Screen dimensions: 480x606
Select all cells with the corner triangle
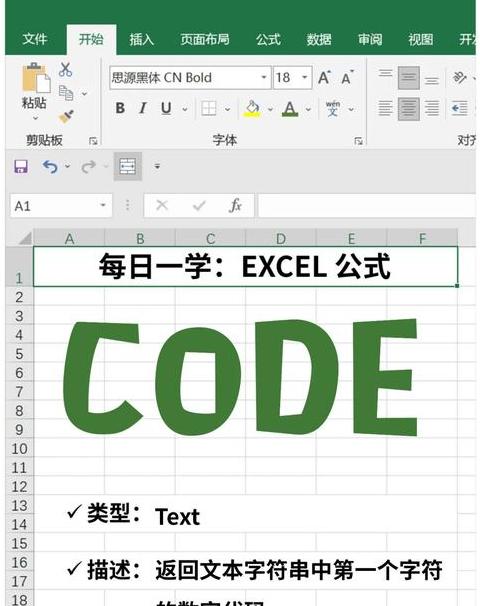[25, 238]
